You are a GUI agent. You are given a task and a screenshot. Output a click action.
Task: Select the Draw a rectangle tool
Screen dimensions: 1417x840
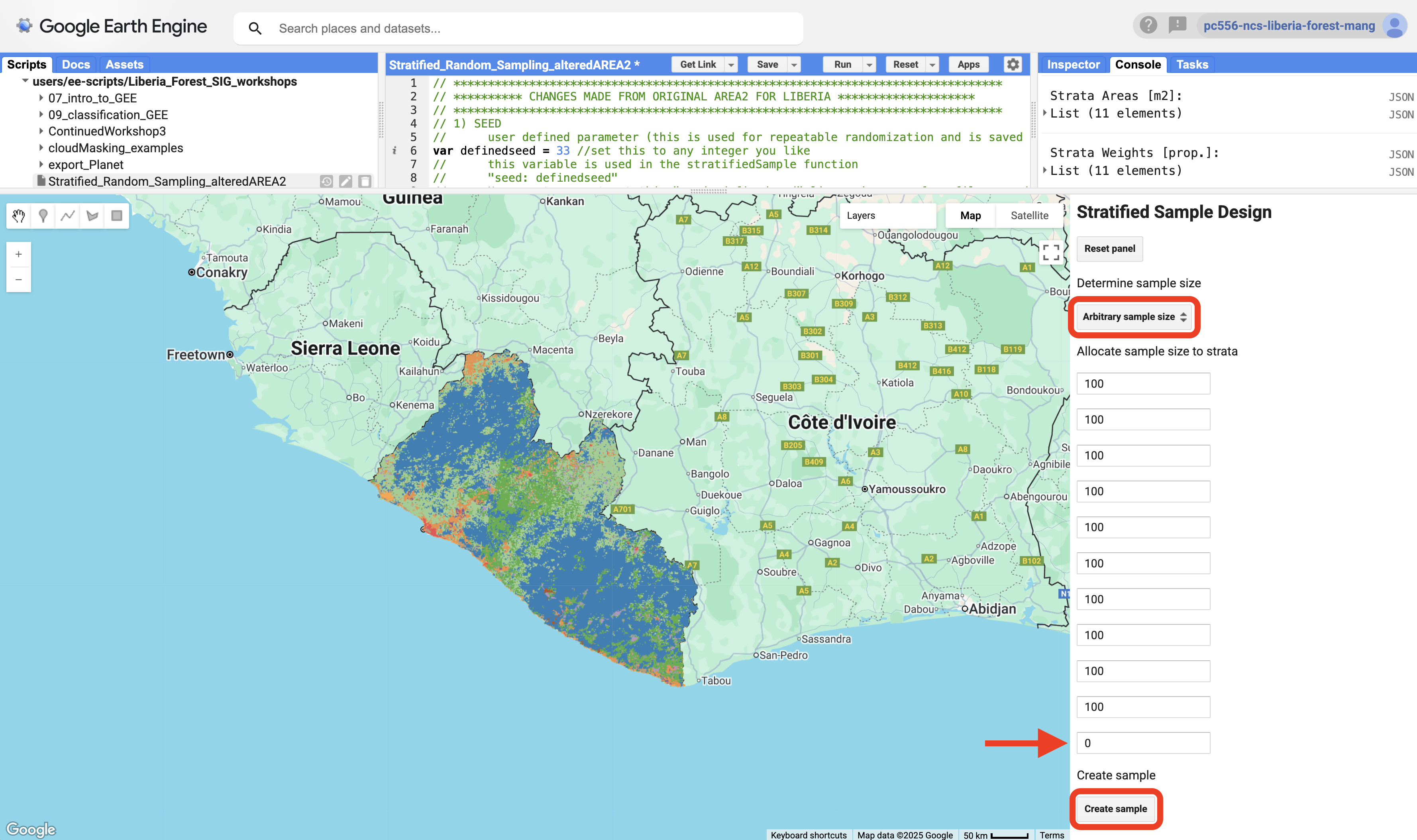117,216
